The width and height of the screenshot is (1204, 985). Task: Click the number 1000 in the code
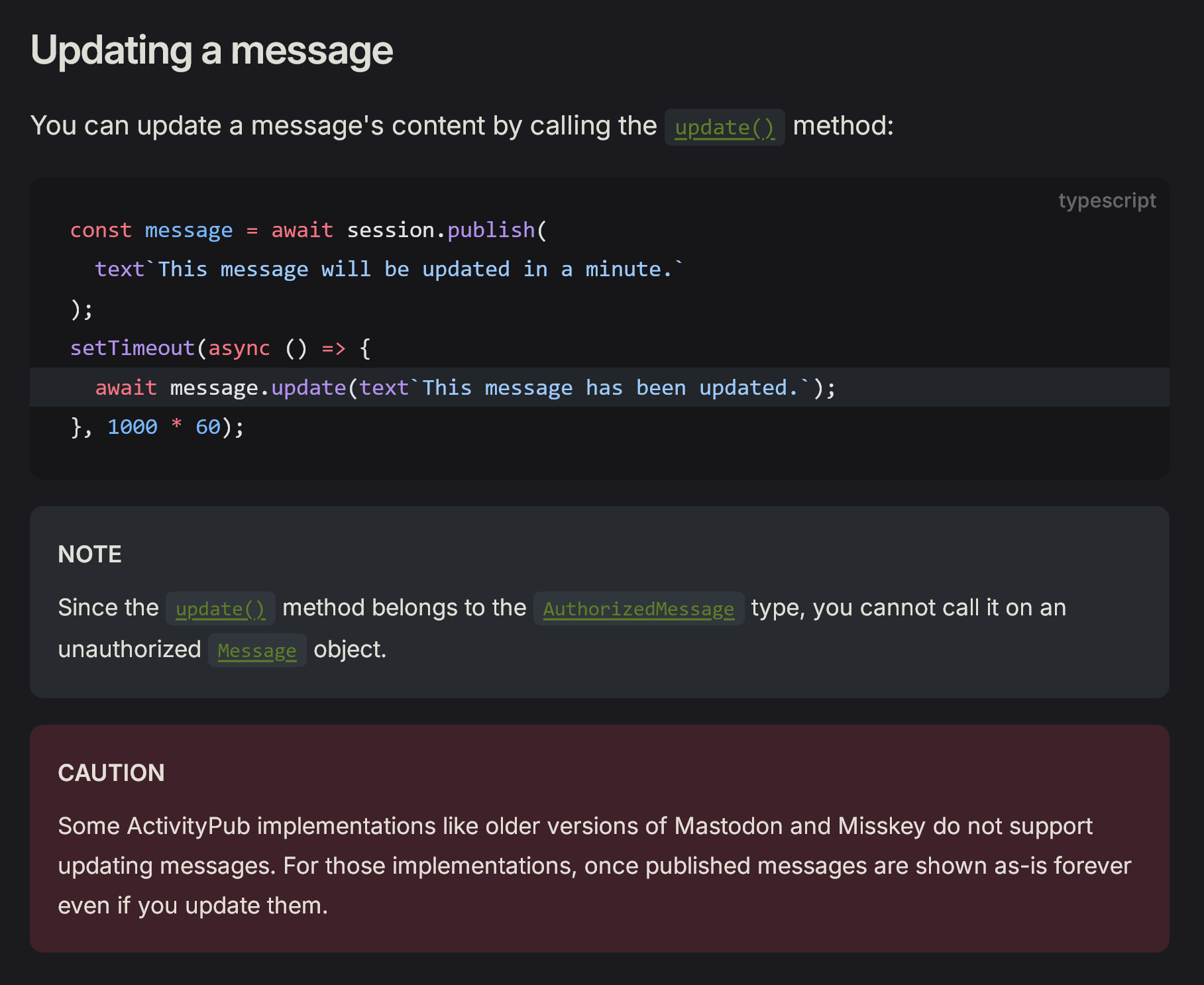coord(133,427)
